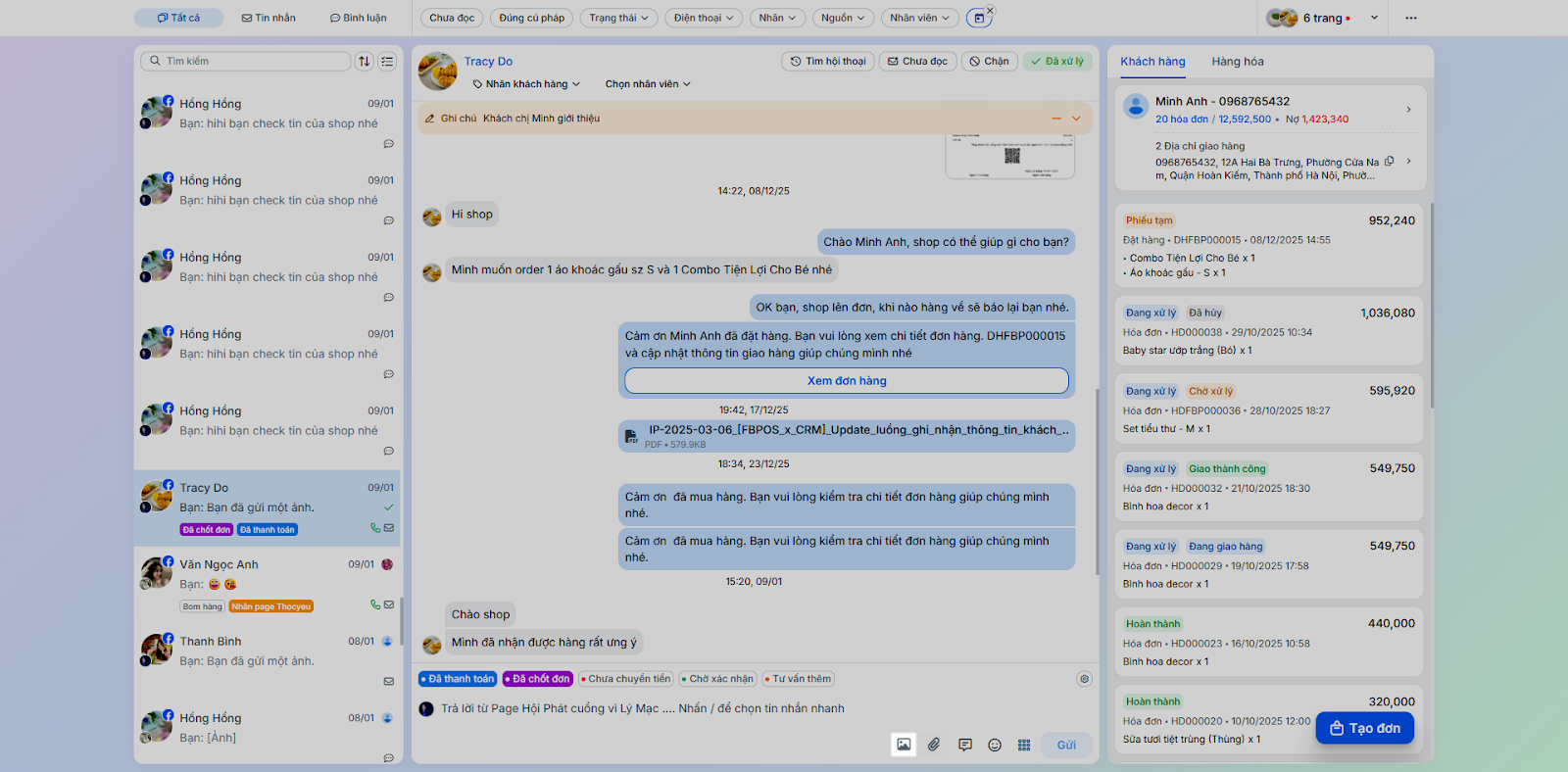Open the 20 hóa đơn link
Screen dimensions: 1568x772
point(1181,120)
